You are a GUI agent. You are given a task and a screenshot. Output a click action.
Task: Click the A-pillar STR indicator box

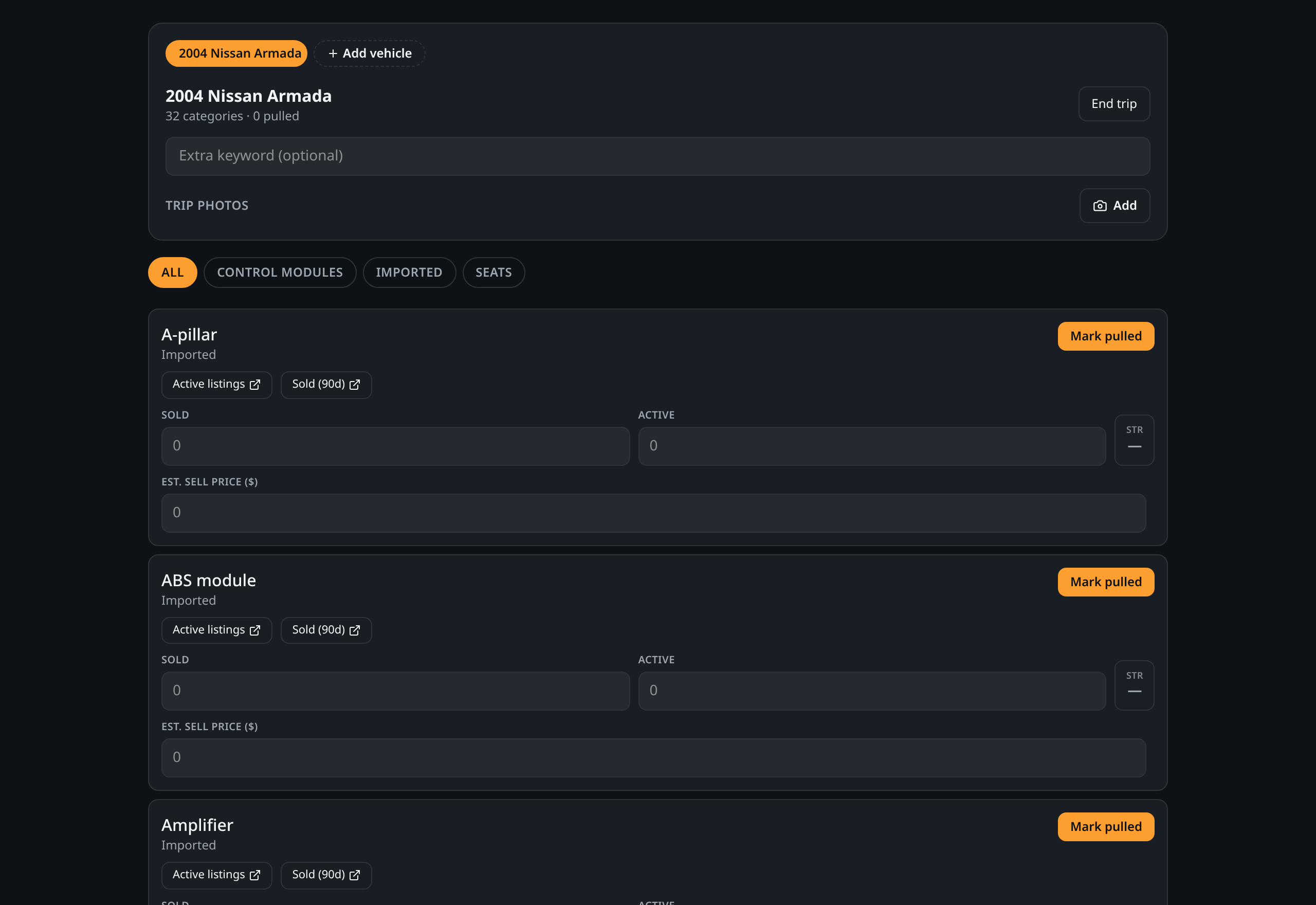pyautogui.click(x=1134, y=440)
